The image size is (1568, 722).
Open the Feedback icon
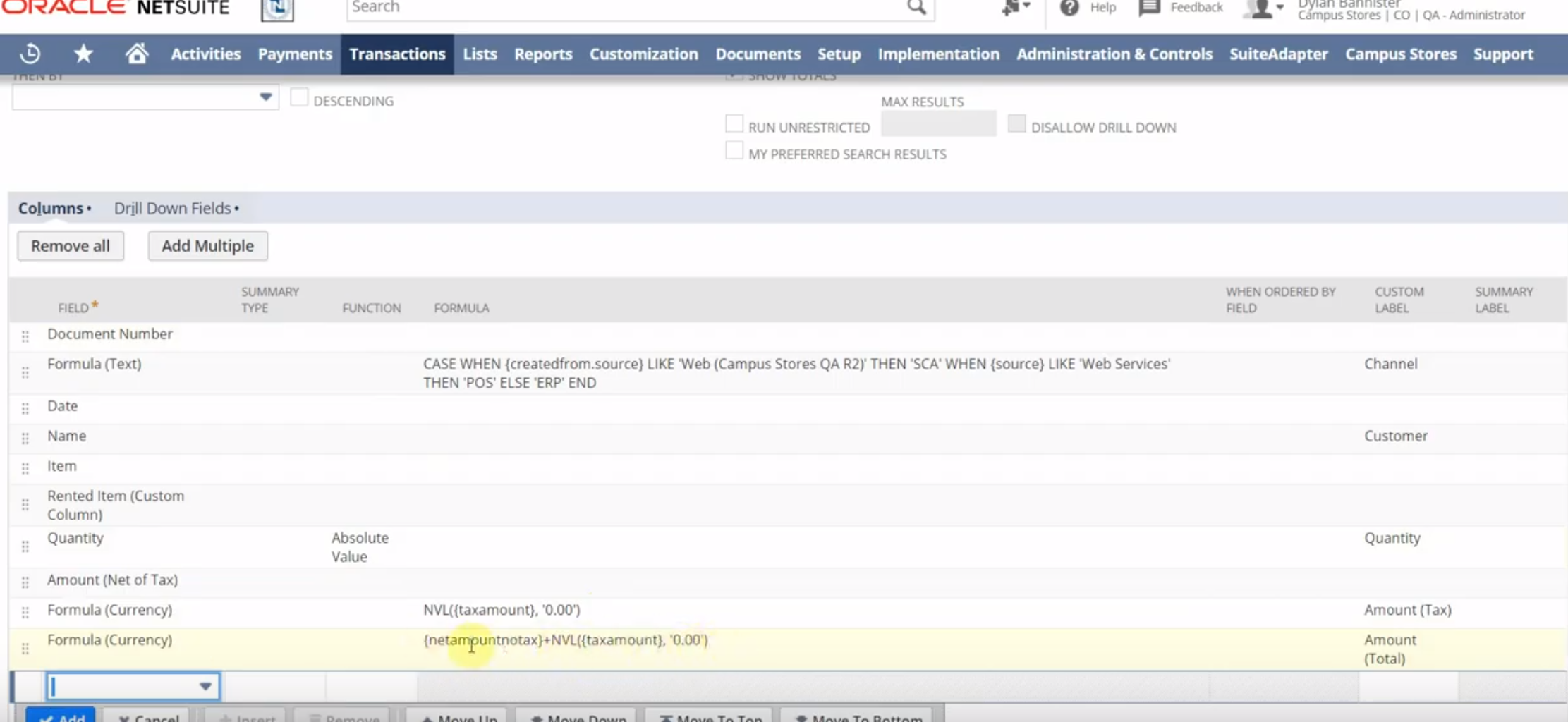tap(1148, 7)
